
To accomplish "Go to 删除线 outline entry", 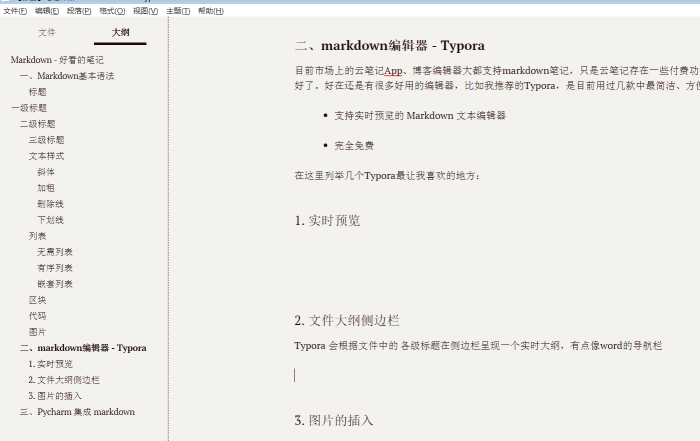I will (x=50, y=204).
